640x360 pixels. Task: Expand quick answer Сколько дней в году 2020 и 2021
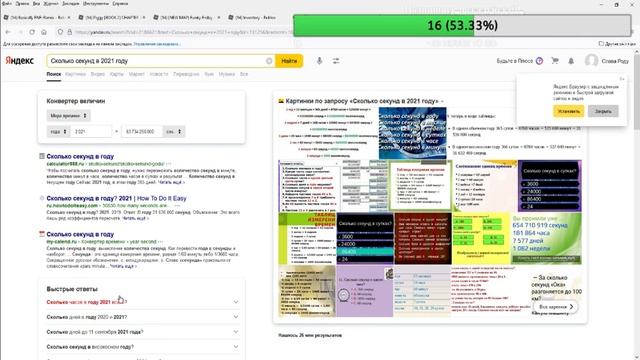142,317
